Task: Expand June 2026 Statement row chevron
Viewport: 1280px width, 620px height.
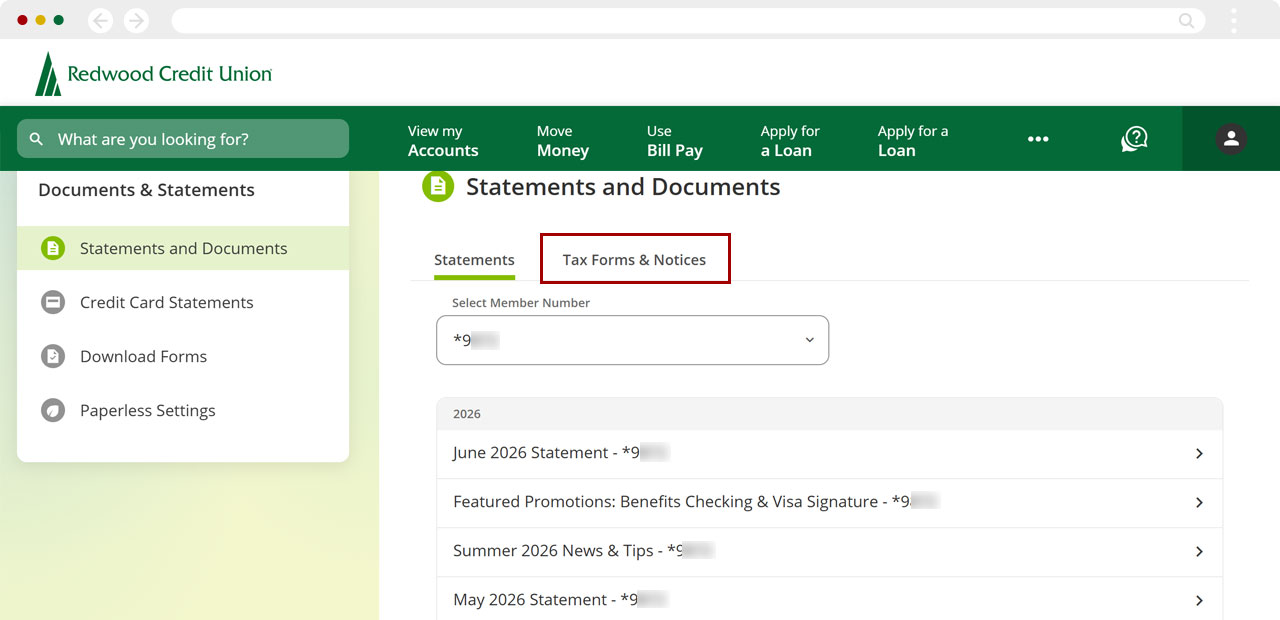Action: point(1199,454)
